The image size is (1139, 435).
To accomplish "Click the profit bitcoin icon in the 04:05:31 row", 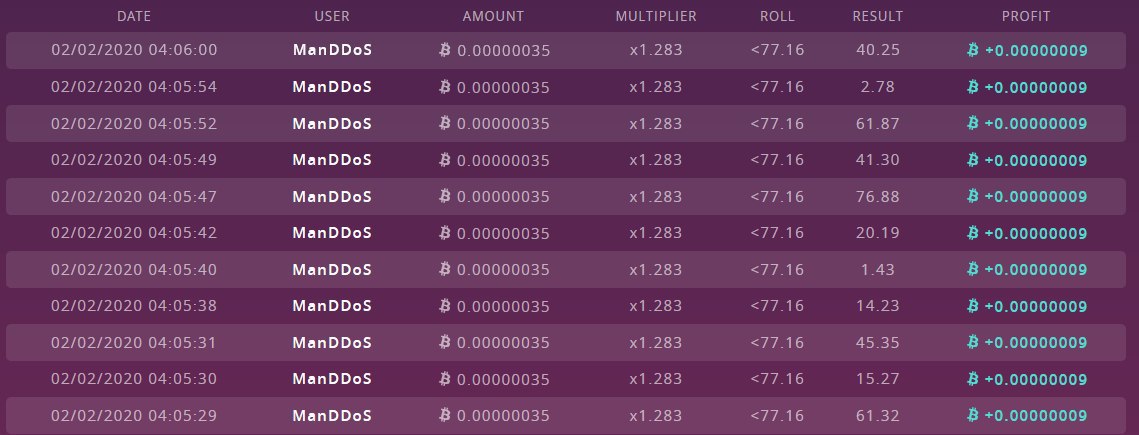I will [973, 341].
